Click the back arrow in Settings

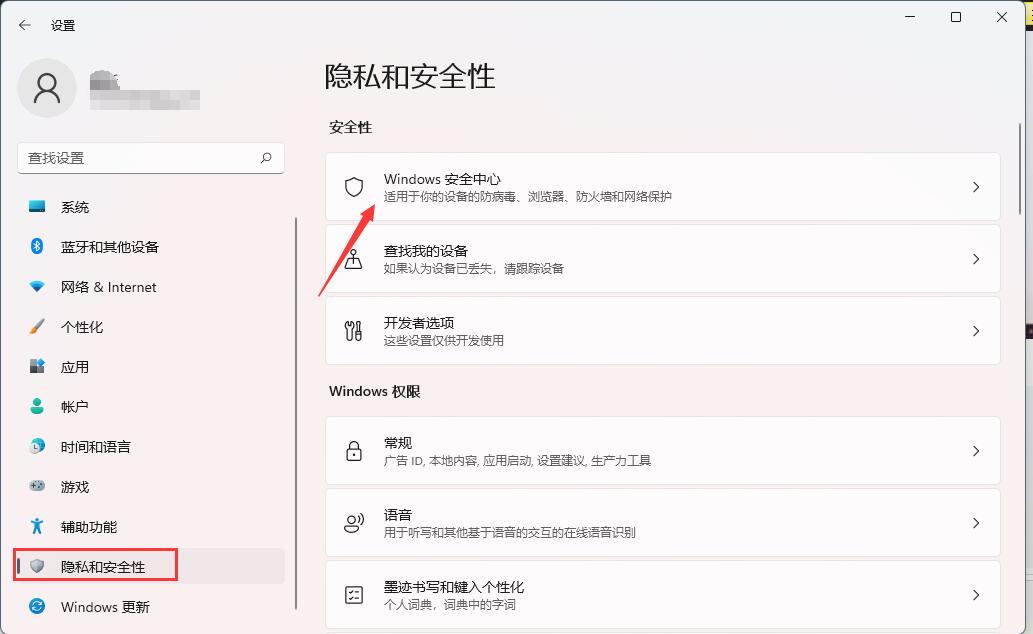(25, 25)
